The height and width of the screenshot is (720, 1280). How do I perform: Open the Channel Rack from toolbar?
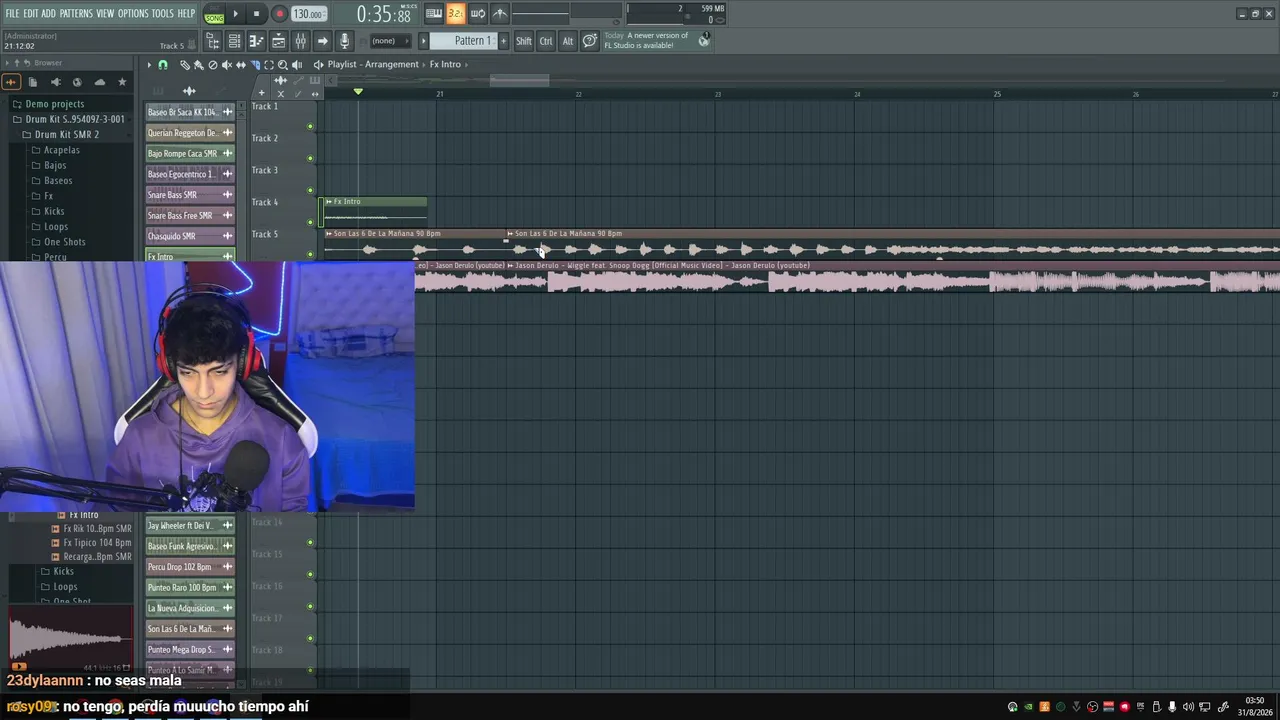coord(234,41)
